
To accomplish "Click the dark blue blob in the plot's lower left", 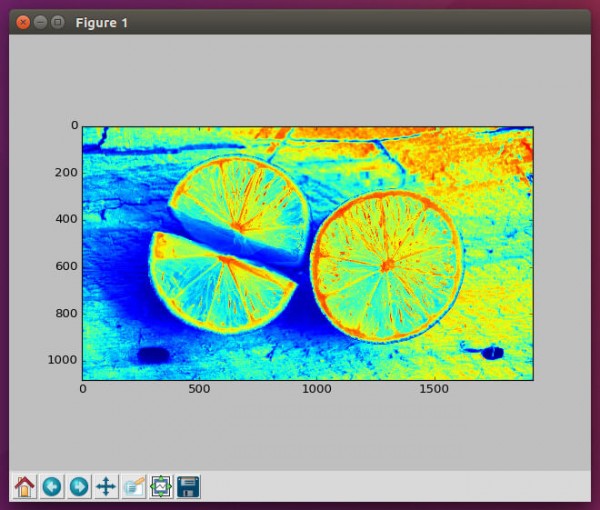I will [153, 355].
